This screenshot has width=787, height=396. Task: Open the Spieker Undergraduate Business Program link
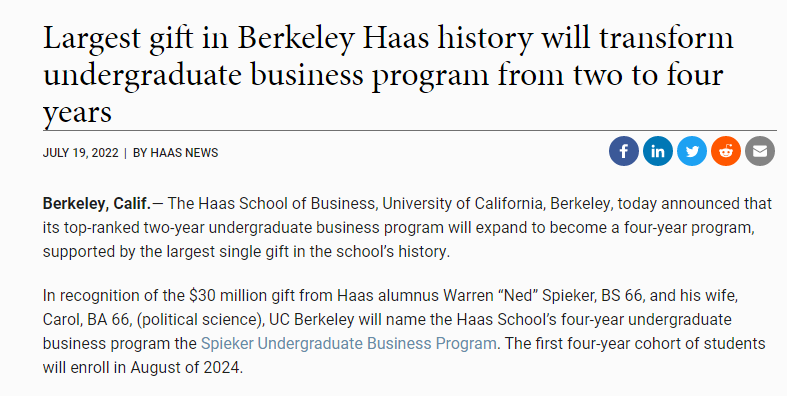[x=349, y=343]
